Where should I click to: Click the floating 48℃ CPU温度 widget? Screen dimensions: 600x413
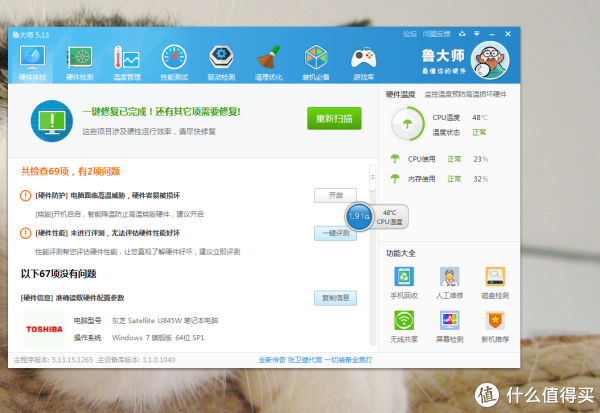(389, 217)
